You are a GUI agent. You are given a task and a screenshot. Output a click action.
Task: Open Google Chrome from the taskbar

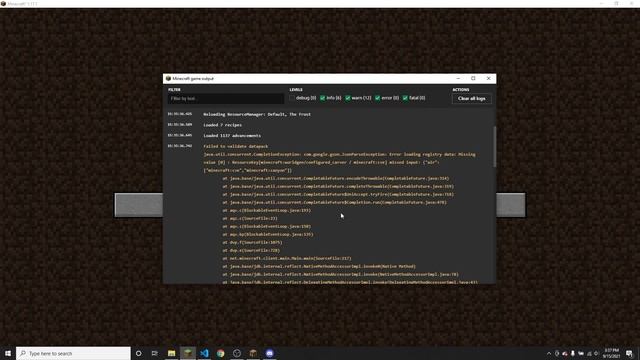(x=220, y=353)
